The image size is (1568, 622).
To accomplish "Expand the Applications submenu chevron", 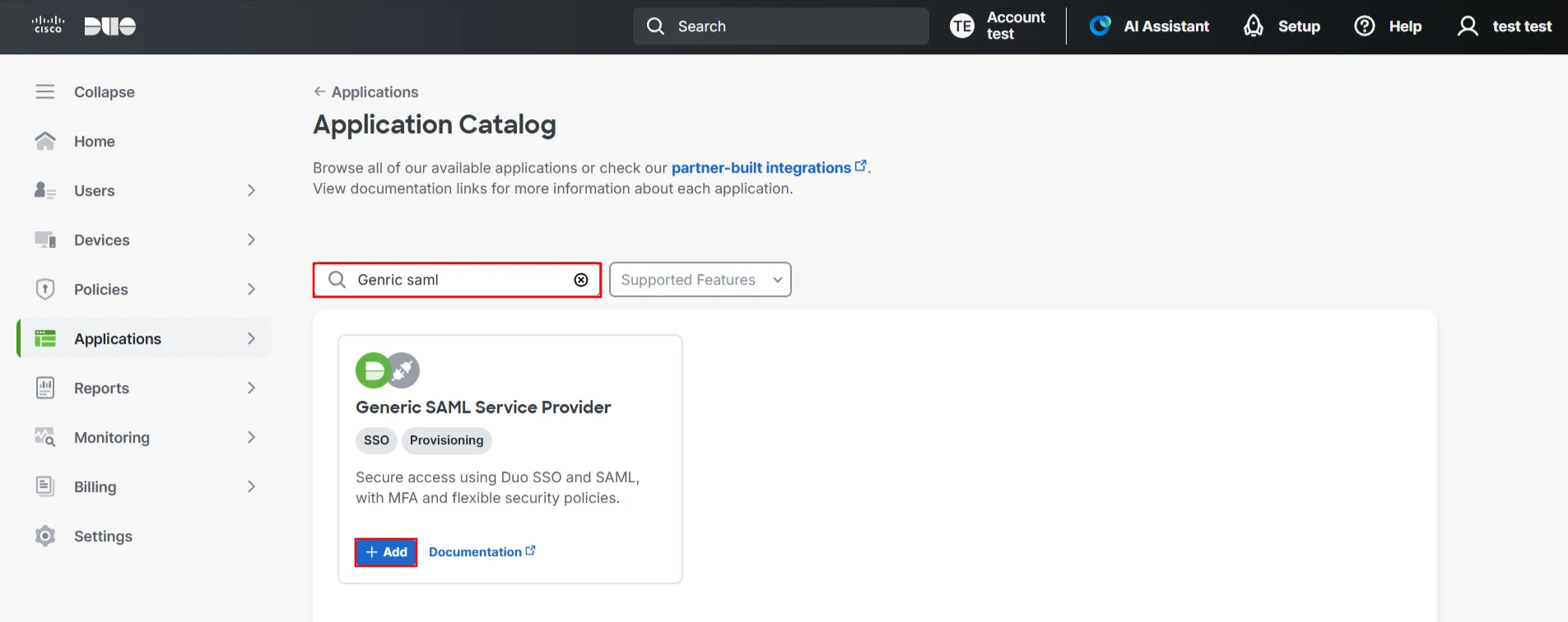I will 251,338.
